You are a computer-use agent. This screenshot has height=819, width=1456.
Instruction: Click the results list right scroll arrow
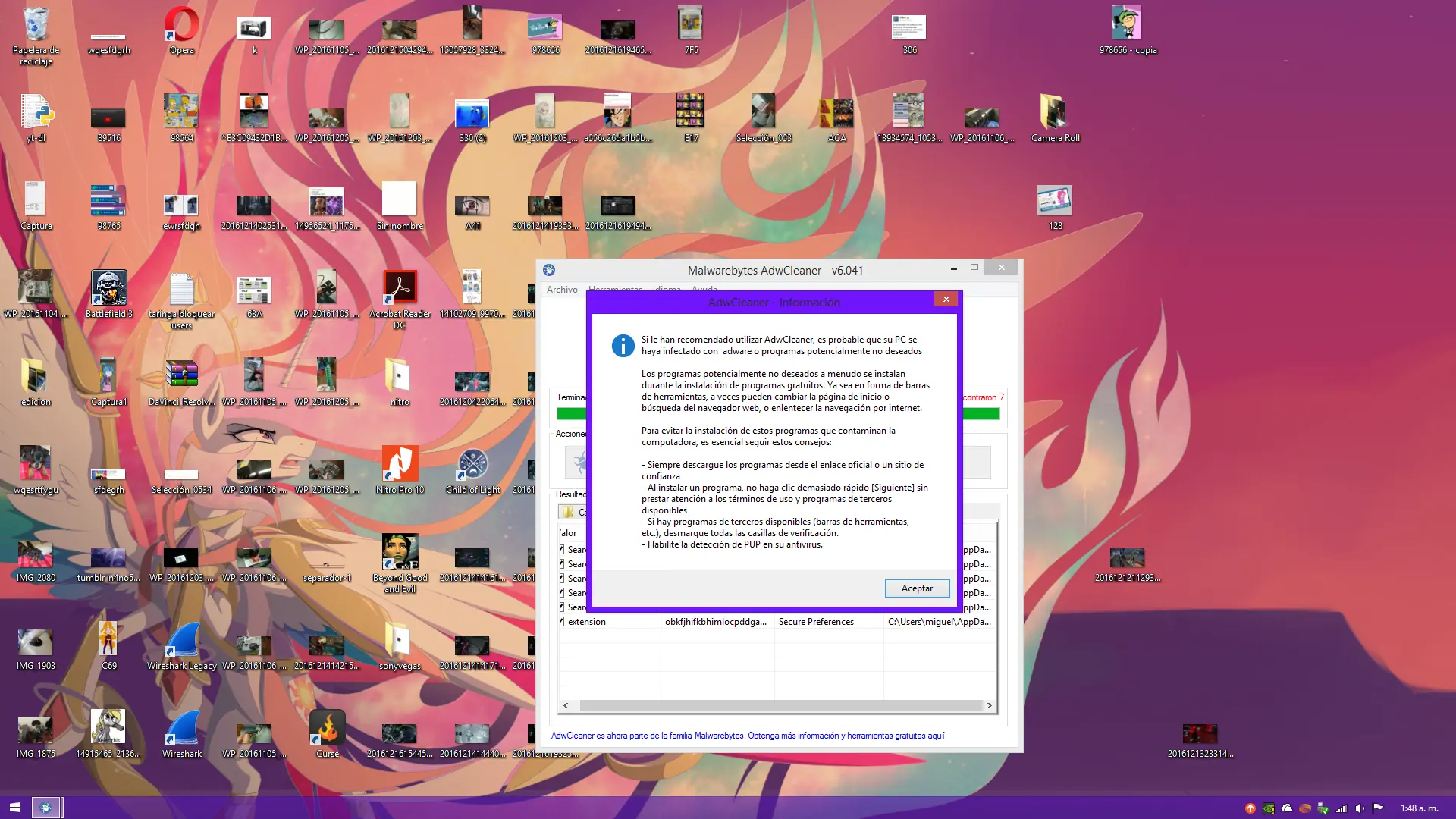pyautogui.click(x=989, y=705)
